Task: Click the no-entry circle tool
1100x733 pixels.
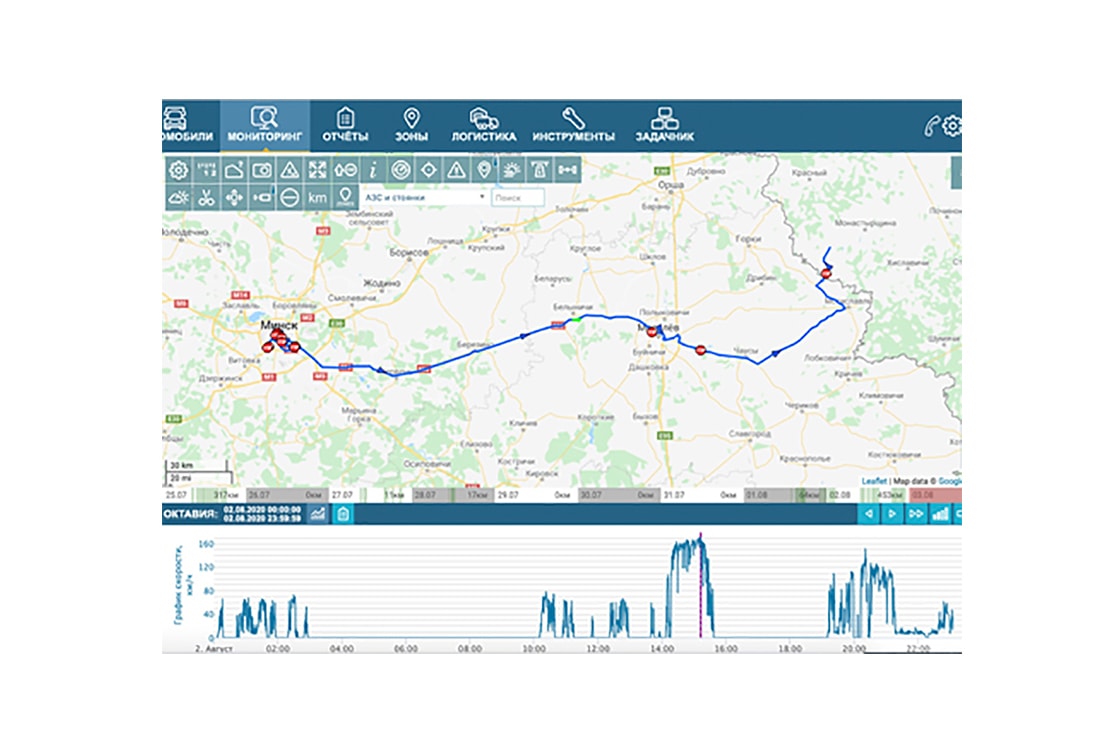Action: [290, 198]
